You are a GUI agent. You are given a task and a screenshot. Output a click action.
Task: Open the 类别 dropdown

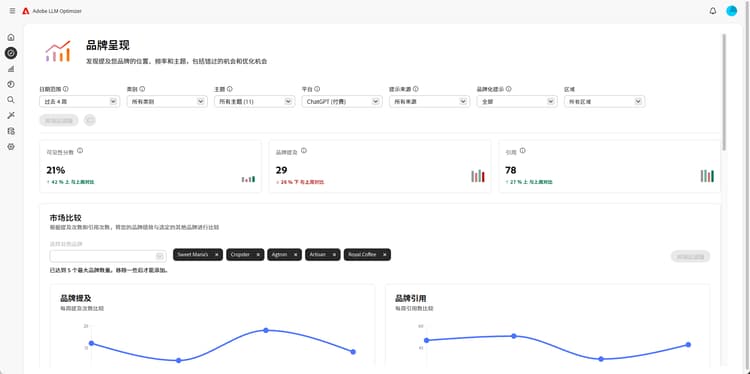click(x=167, y=101)
